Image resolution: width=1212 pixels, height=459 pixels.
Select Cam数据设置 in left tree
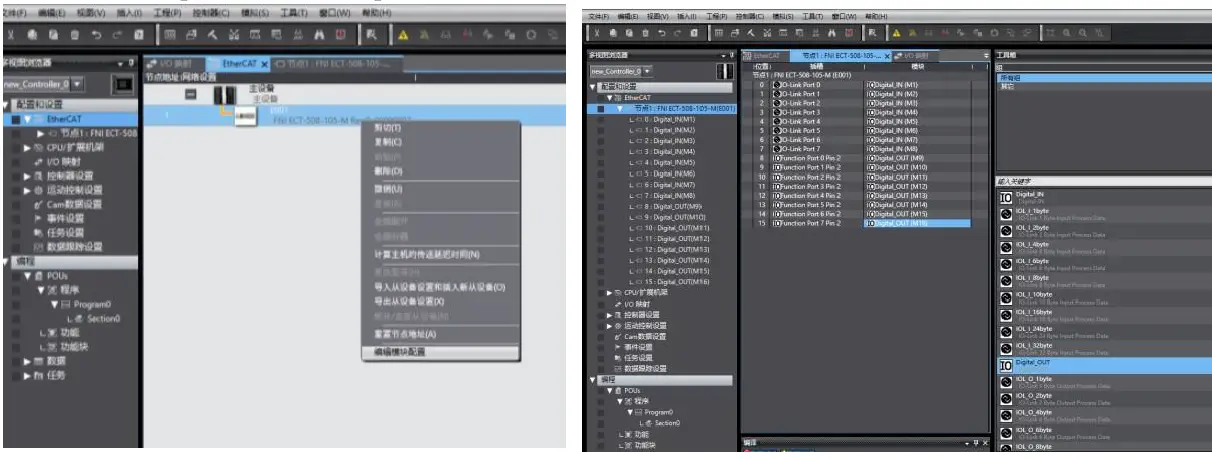[74, 204]
